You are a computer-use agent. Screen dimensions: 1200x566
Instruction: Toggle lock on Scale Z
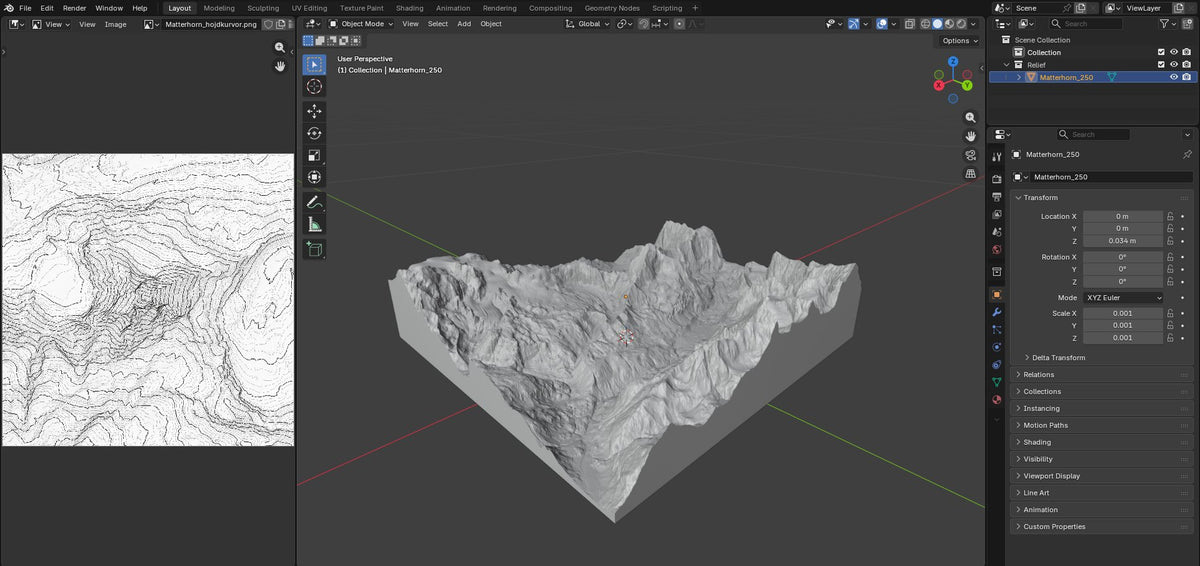pos(1170,338)
